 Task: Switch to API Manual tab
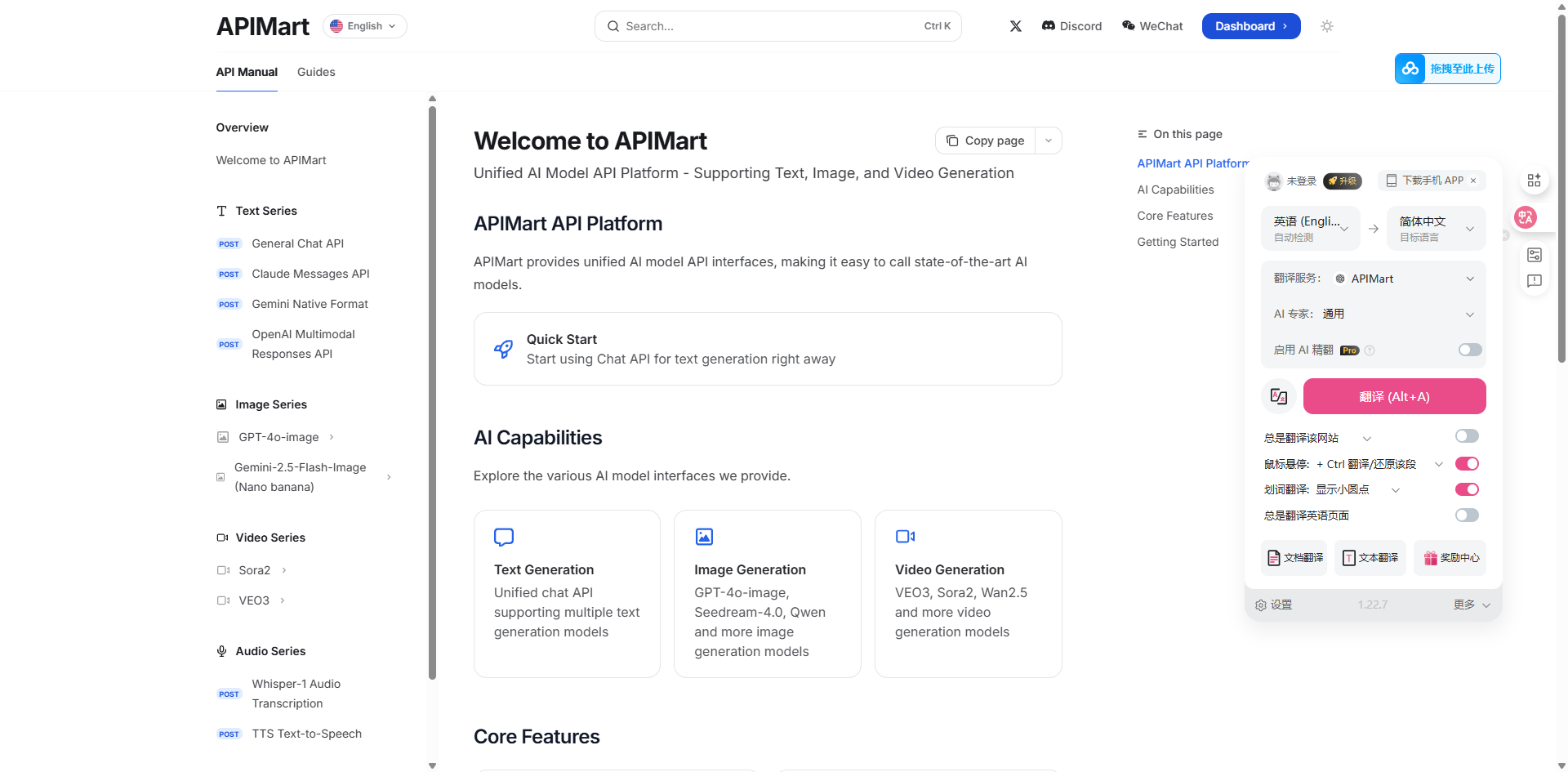pyautogui.click(x=247, y=72)
